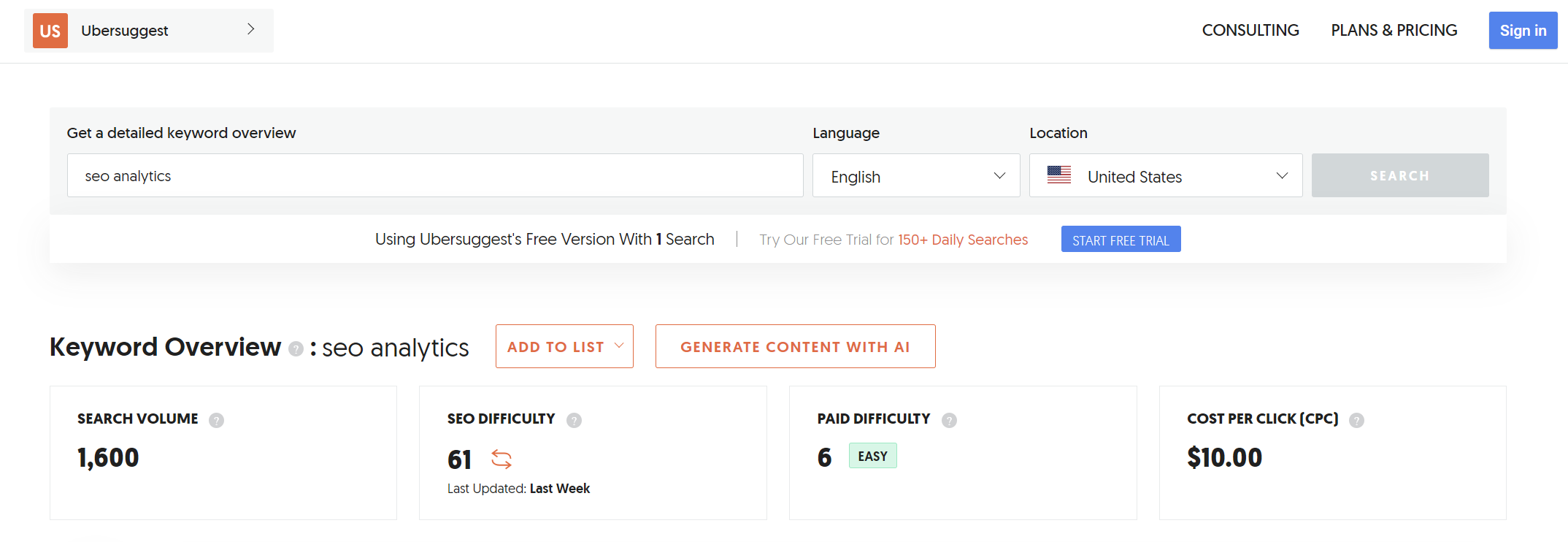Open the United States location dropdown
1568x542 pixels.
[x=1166, y=175]
